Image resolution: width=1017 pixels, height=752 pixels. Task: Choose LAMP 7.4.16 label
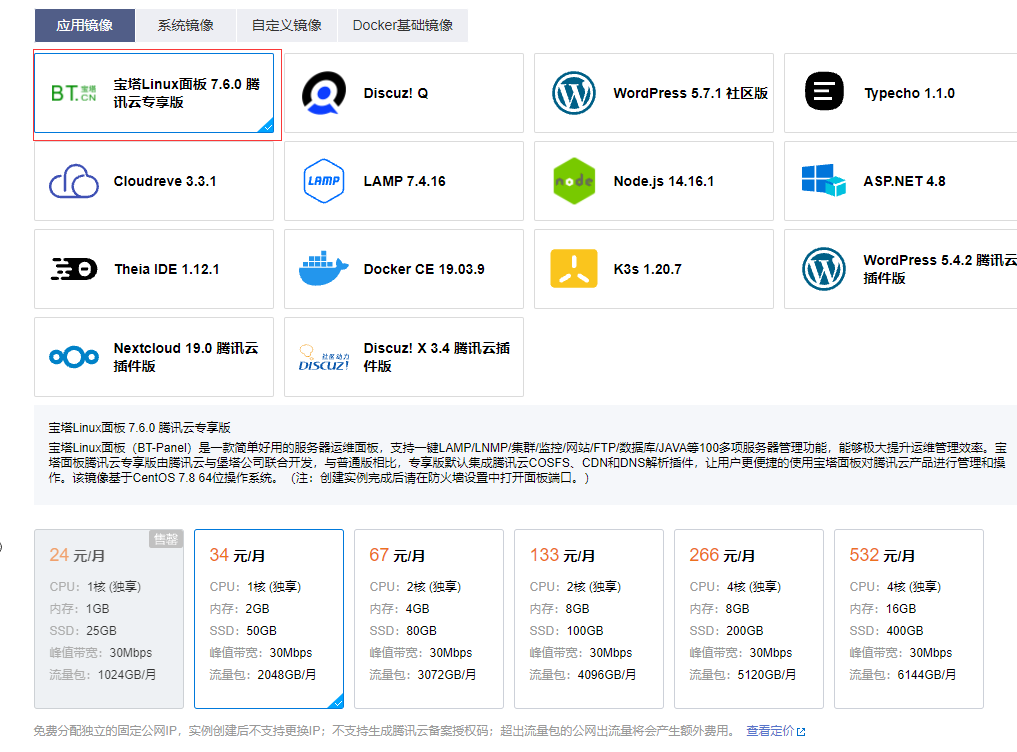point(405,181)
